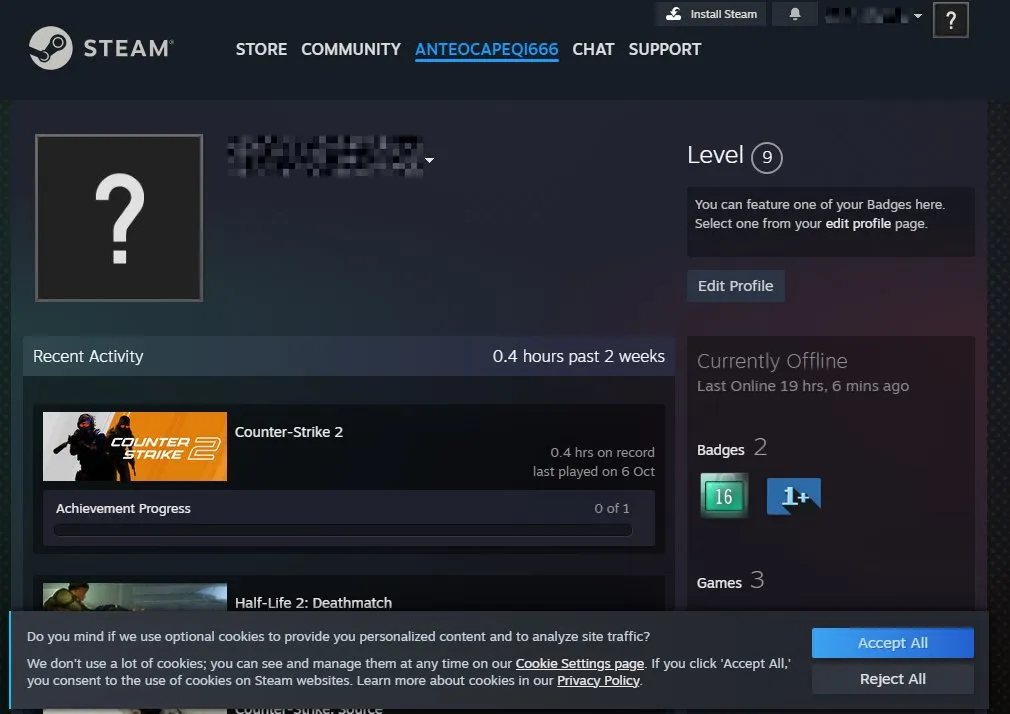Reject all cookies
Screen dimensions: 1010x714
click(x=893, y=679)
